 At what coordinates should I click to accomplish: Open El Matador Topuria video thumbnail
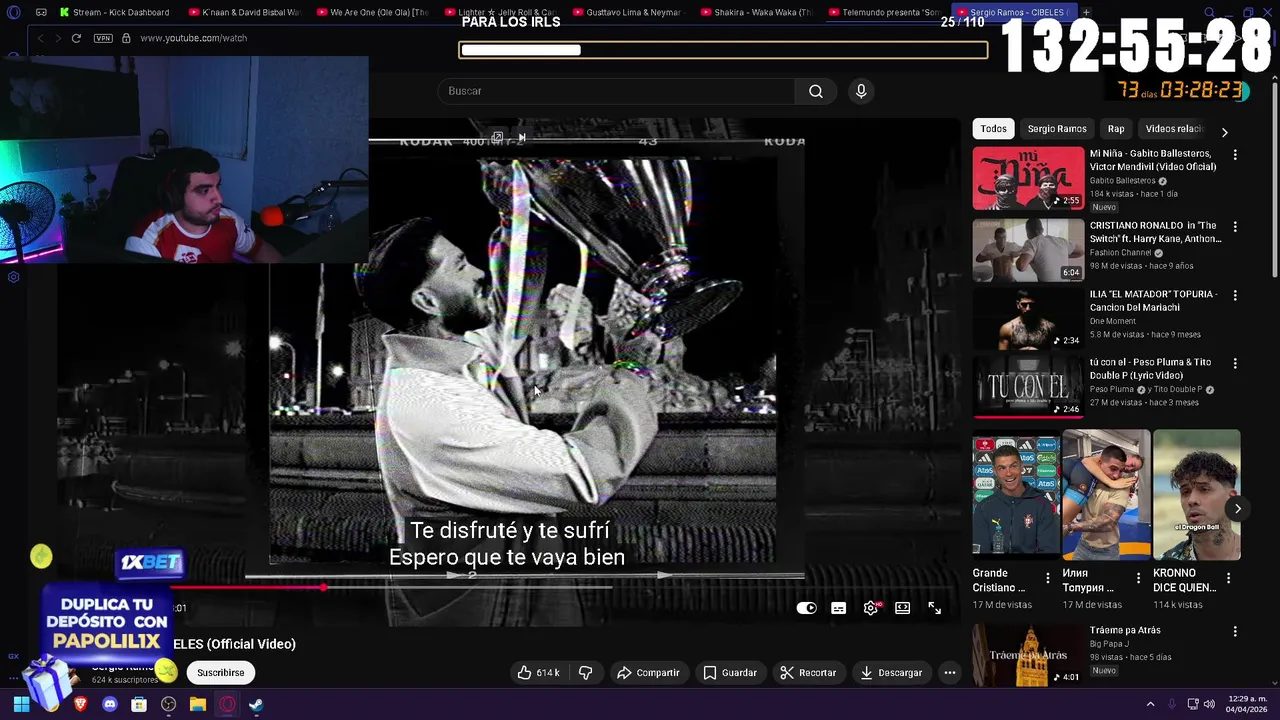click(x=1028, y=318)
